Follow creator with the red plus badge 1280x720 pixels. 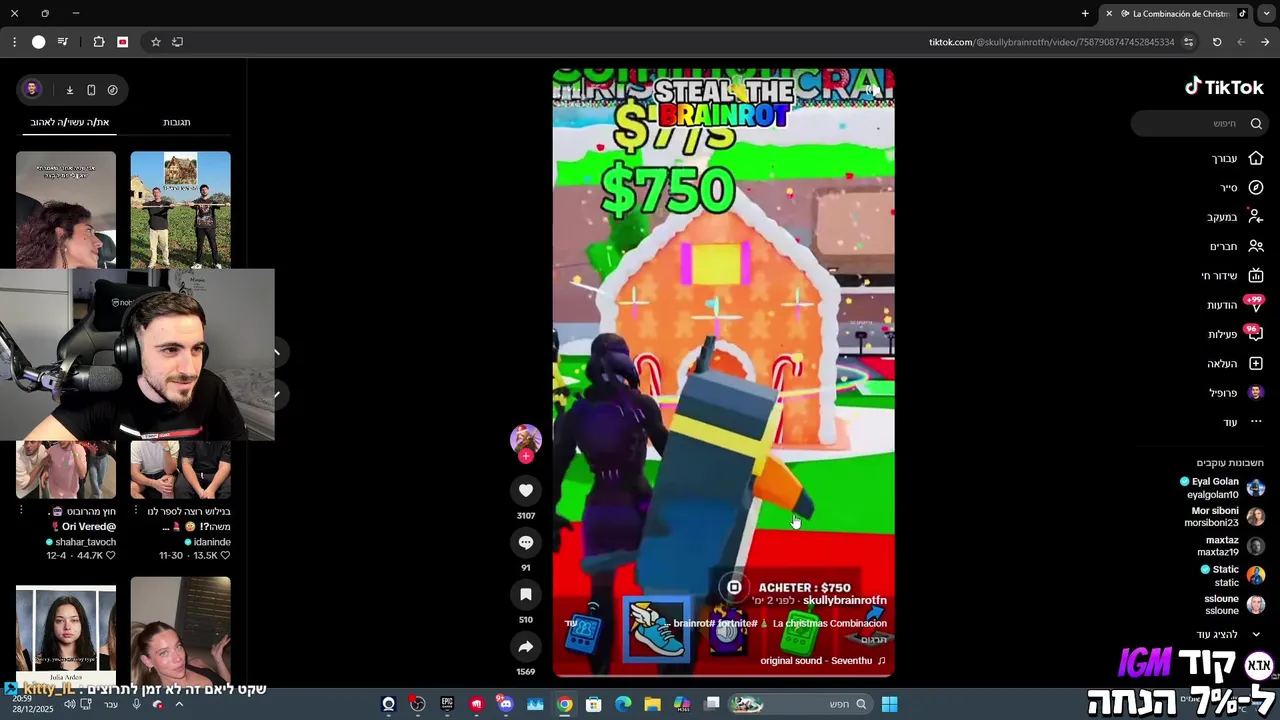(526, 456)
